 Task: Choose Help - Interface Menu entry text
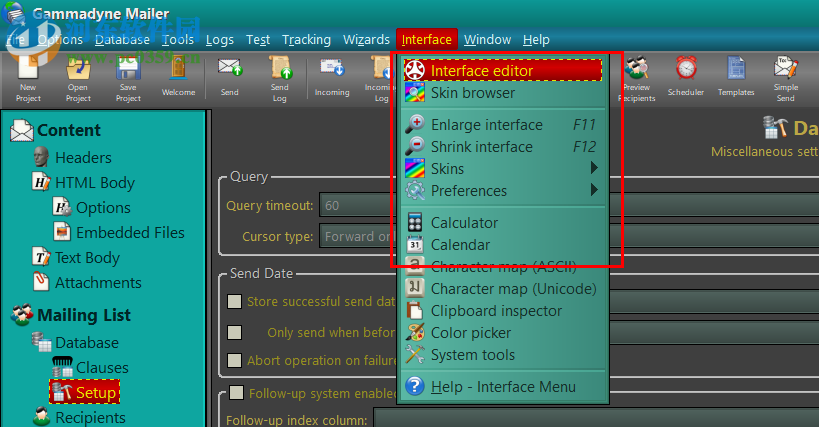(x=504, y=387)
